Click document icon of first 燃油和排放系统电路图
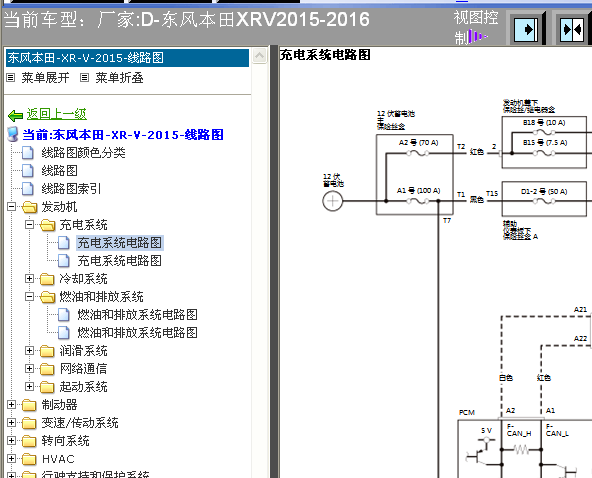The height and width of the screenshot is (478, 592). (64, 315)
